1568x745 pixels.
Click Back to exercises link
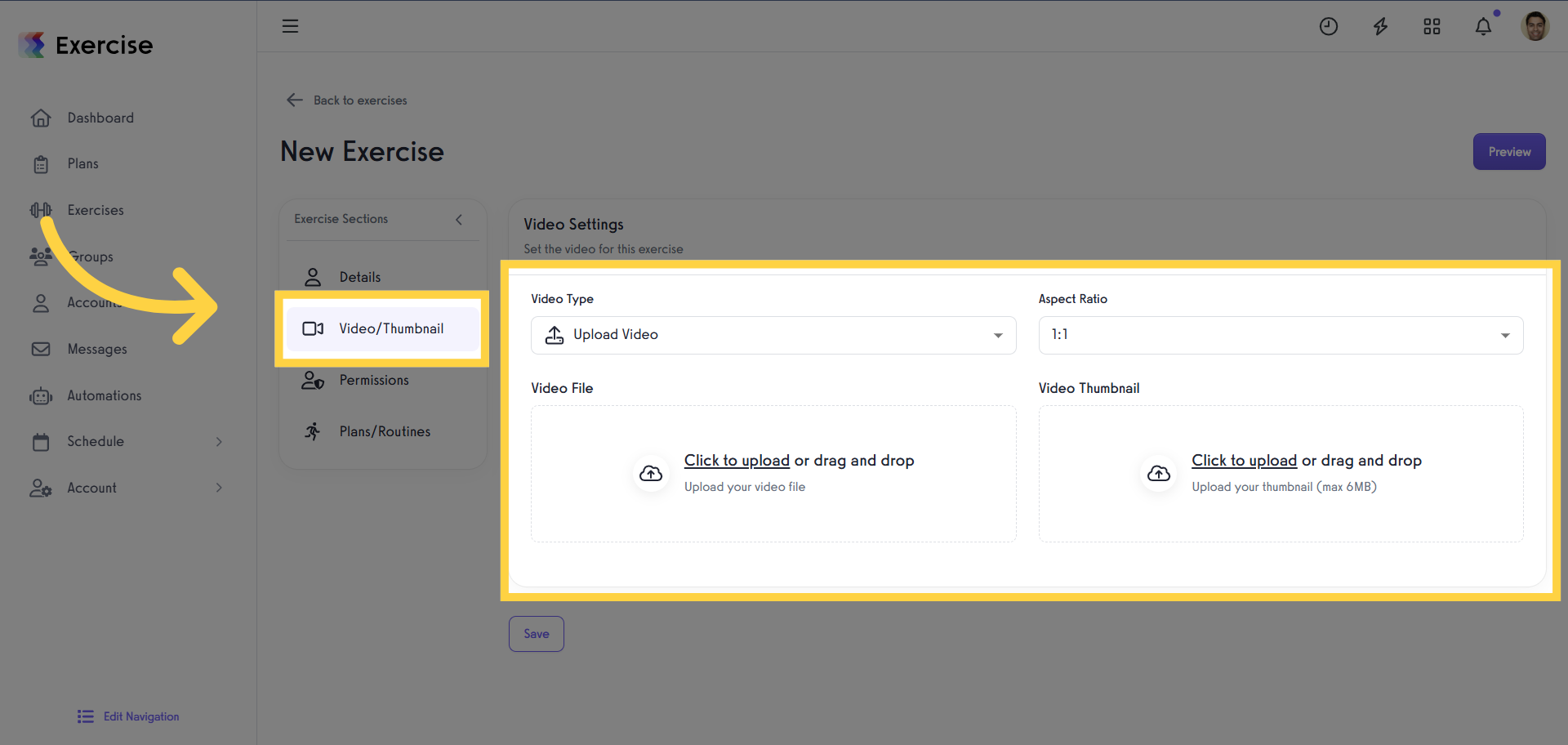tap(345, 100)
